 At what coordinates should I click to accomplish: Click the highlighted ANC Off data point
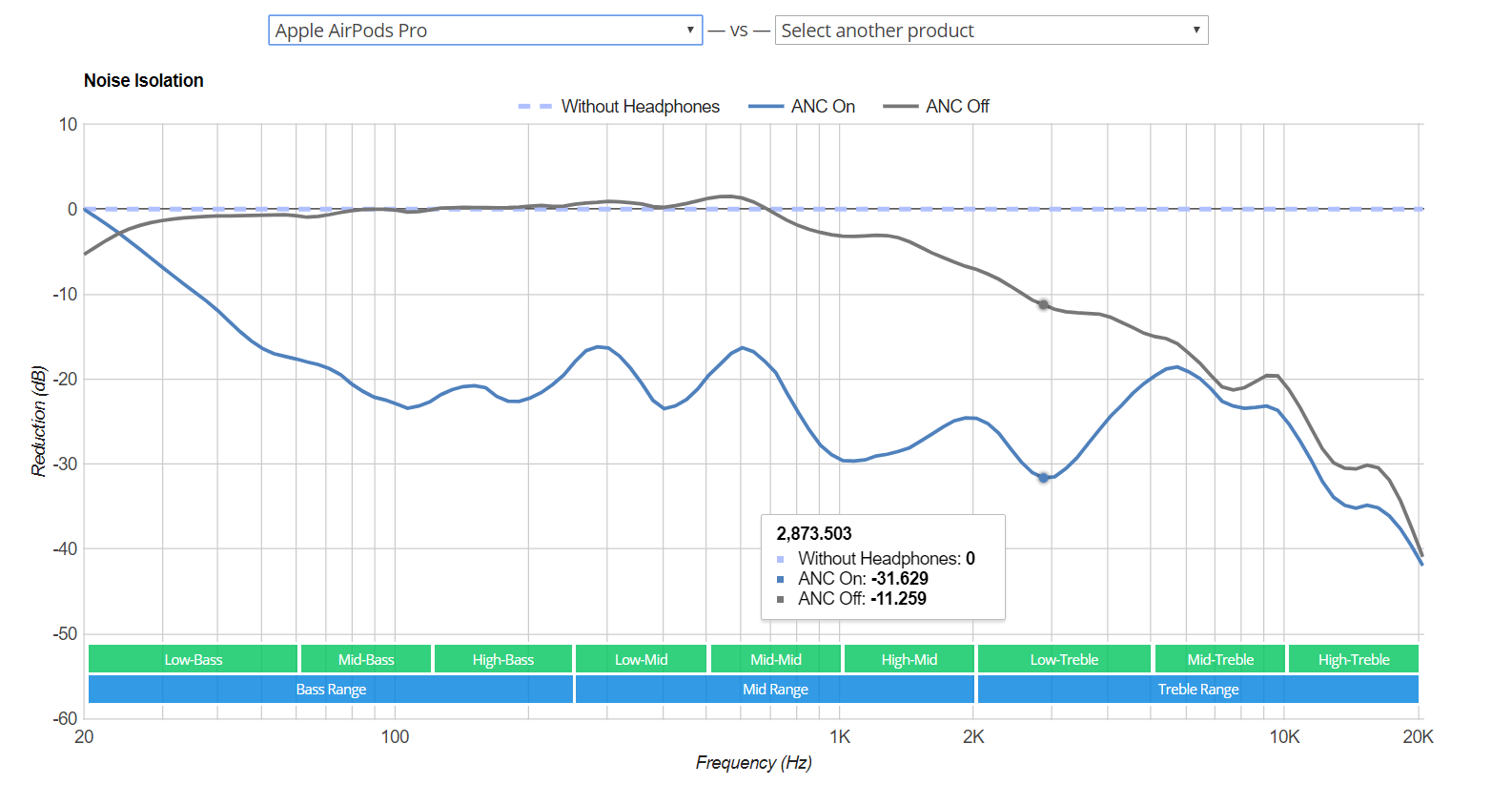click(x=1044, y=305)
